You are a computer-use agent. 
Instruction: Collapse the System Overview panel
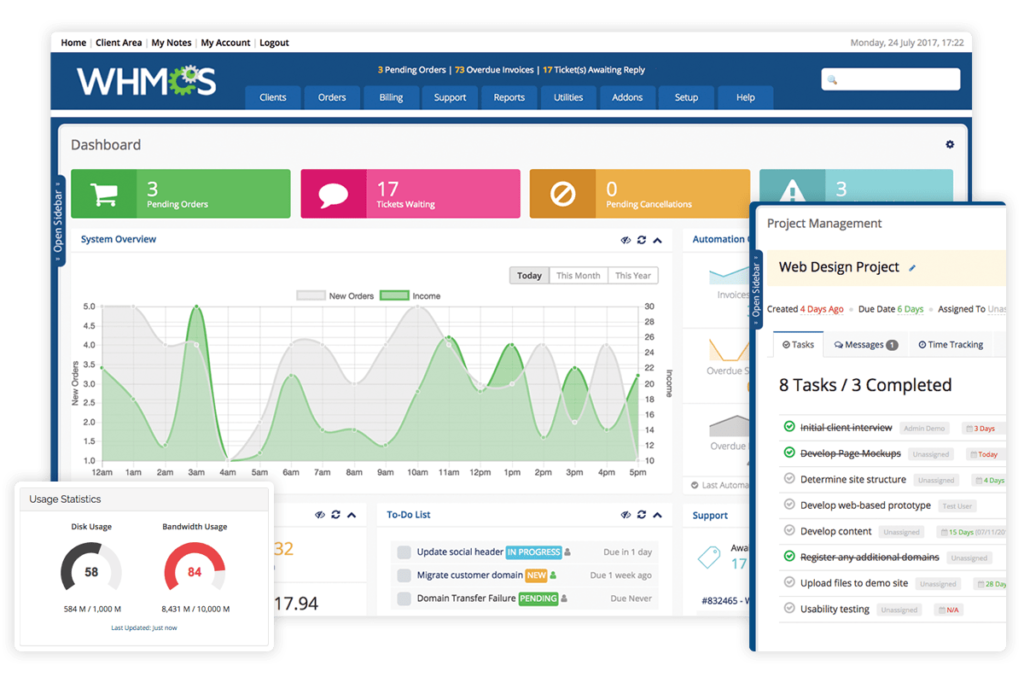pyautogui.click(x=657, y=240)
